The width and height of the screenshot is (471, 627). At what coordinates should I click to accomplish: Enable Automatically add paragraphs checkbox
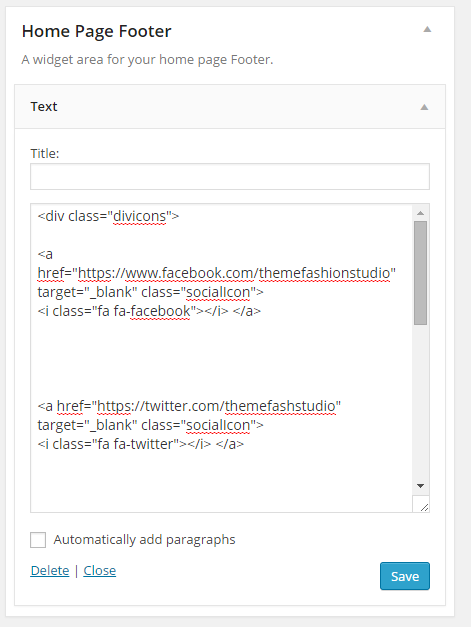click(x=38, y=539)
